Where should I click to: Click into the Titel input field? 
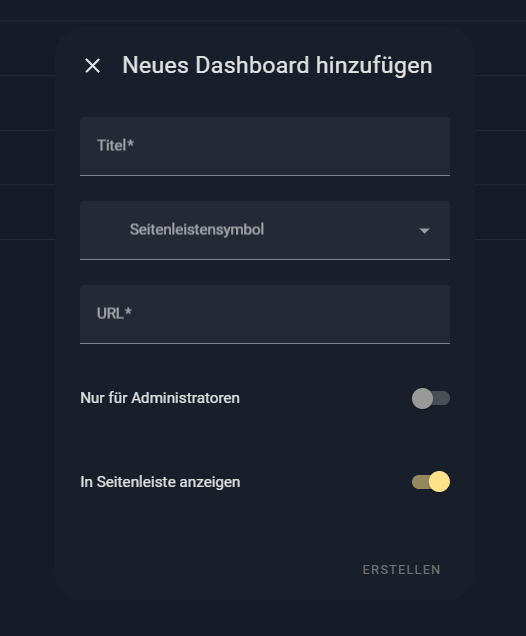click(265, 146)
